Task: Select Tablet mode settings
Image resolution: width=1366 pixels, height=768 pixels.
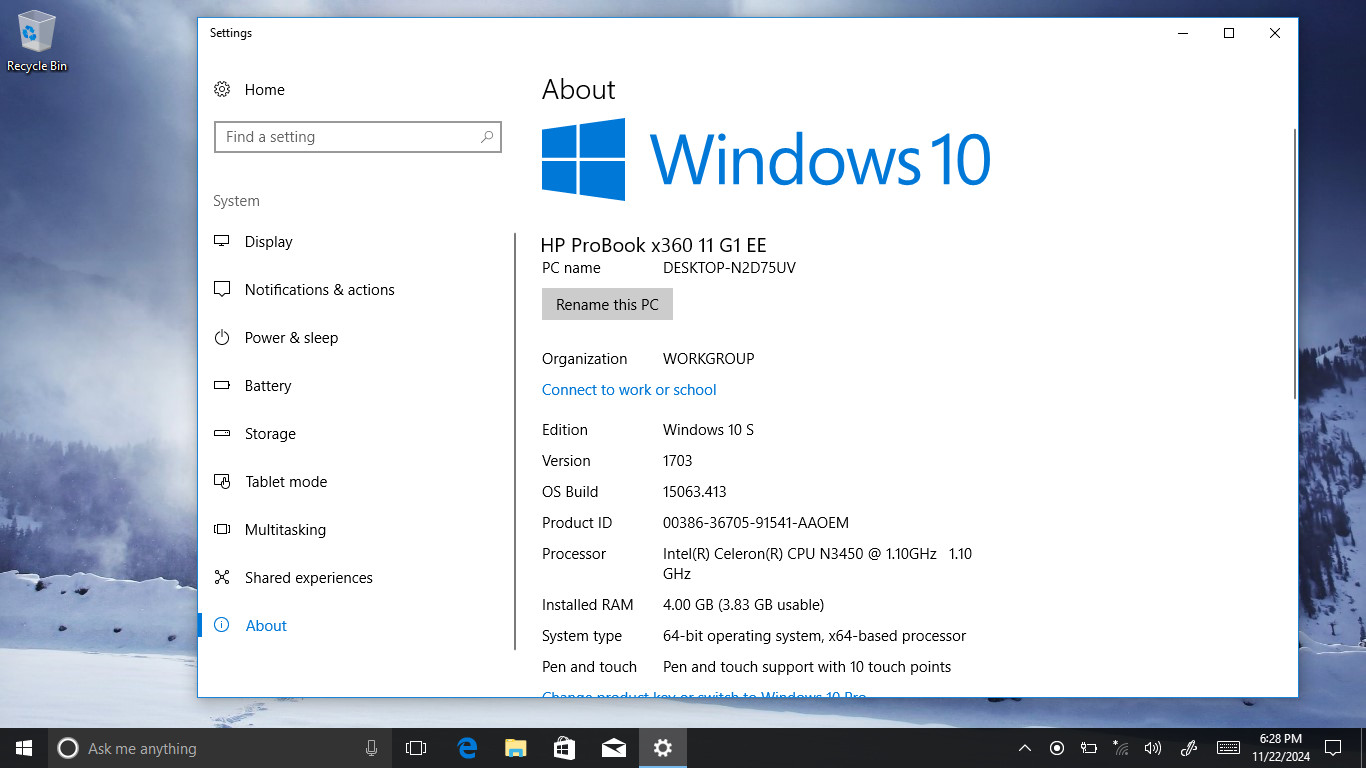Action: [x=286, y=481]
